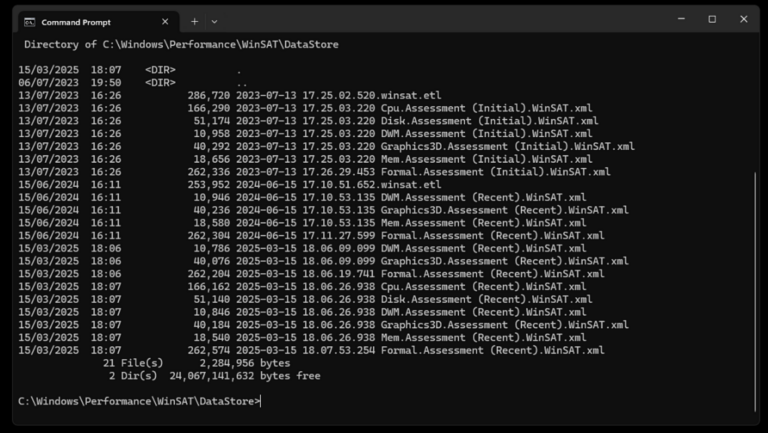Maximize the terminal window
Image resolution: width=768 pixels, height=433 pixels.
712,20
